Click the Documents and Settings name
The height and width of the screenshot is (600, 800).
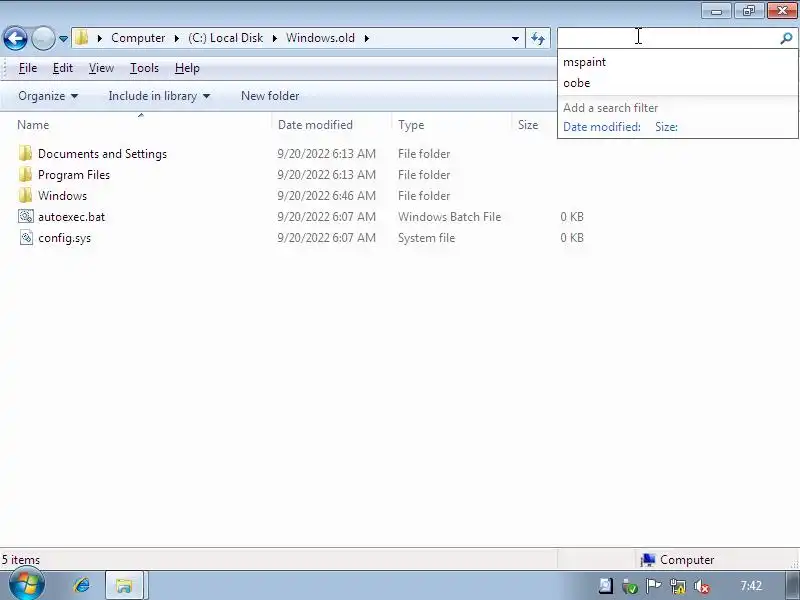(x=102, y=154)
